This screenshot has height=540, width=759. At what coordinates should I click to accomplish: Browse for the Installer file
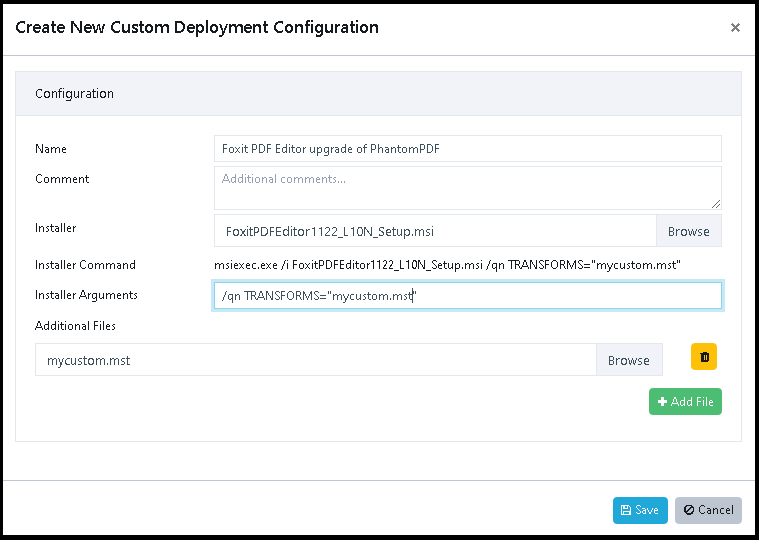[688, 231]
